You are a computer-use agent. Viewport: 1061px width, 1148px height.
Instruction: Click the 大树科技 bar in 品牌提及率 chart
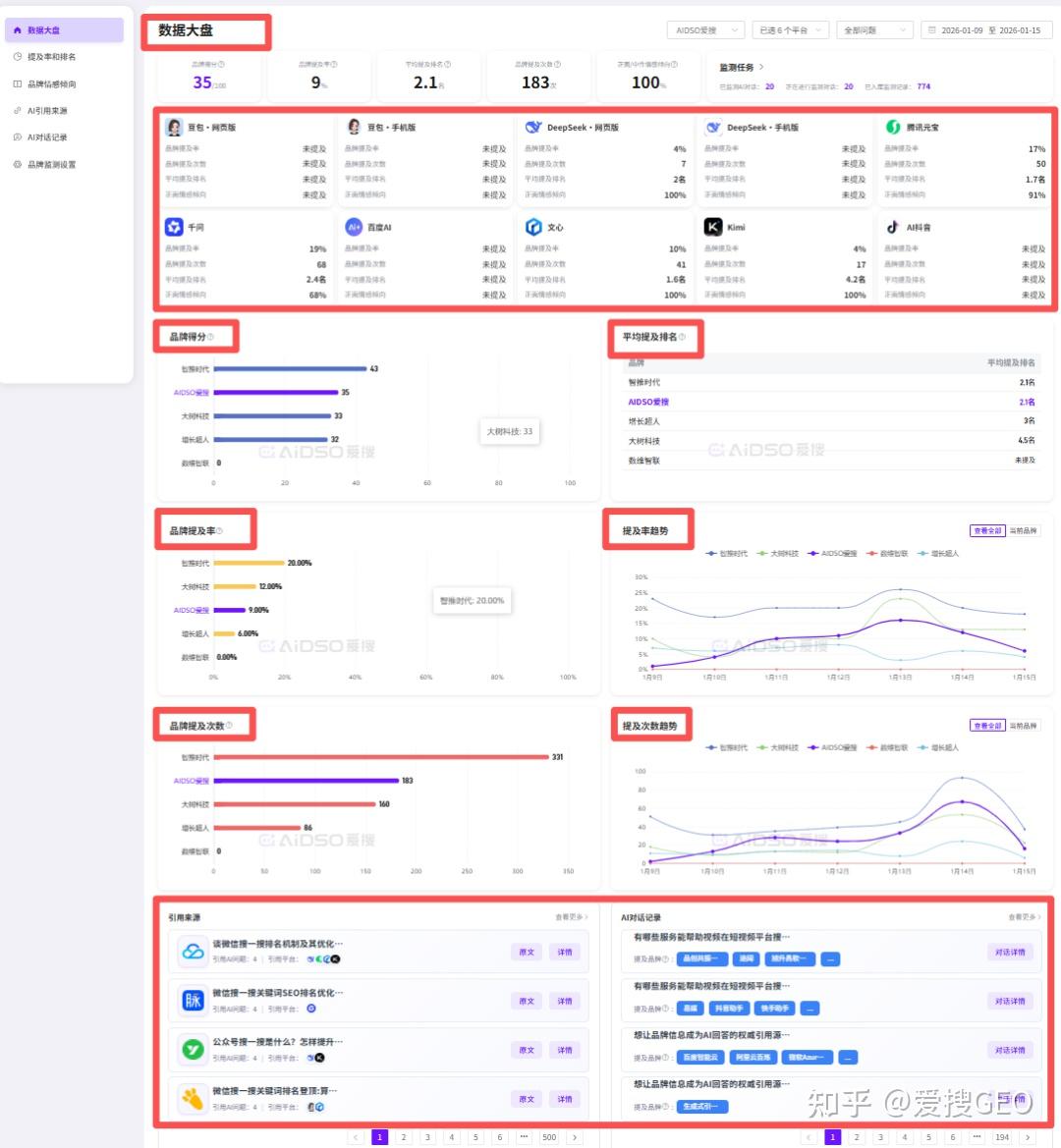click(235, 586)
